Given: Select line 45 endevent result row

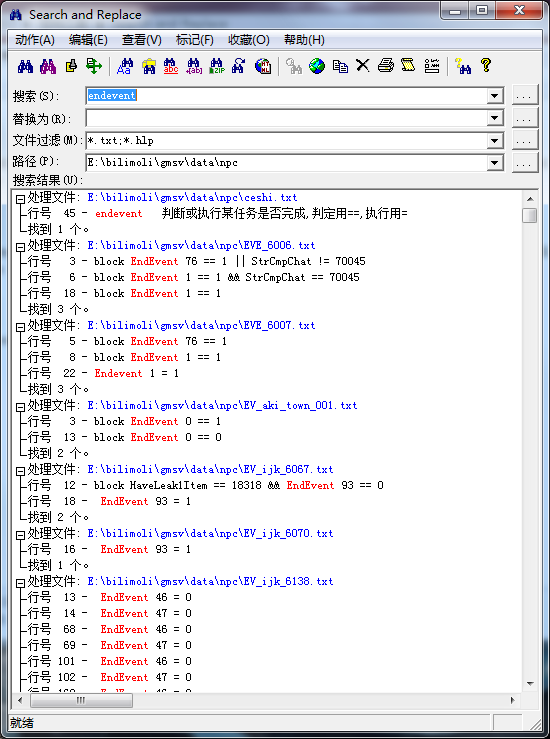Looking at the screenshot, I should point(217,213).
